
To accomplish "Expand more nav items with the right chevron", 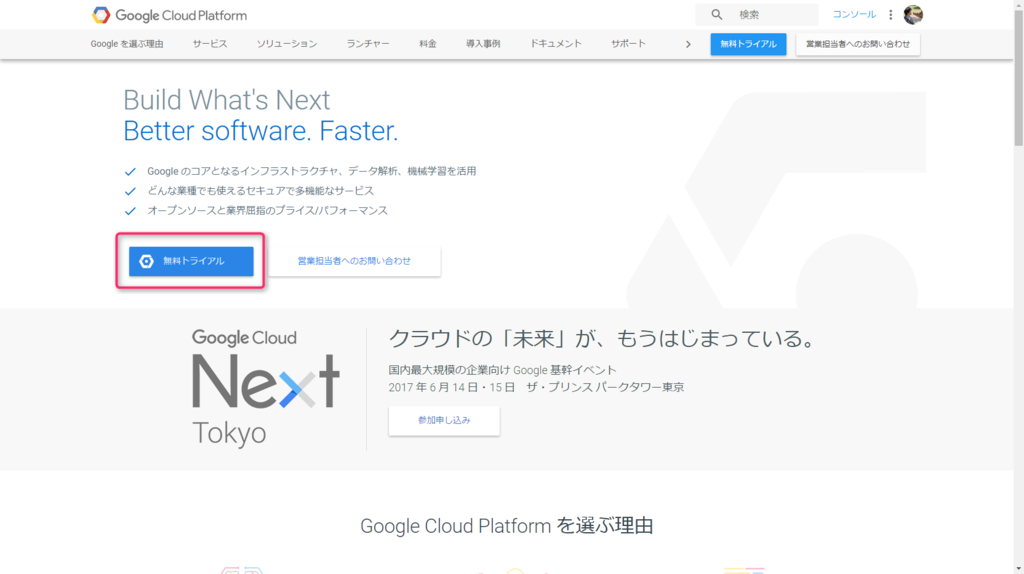I will coord(688,44).
